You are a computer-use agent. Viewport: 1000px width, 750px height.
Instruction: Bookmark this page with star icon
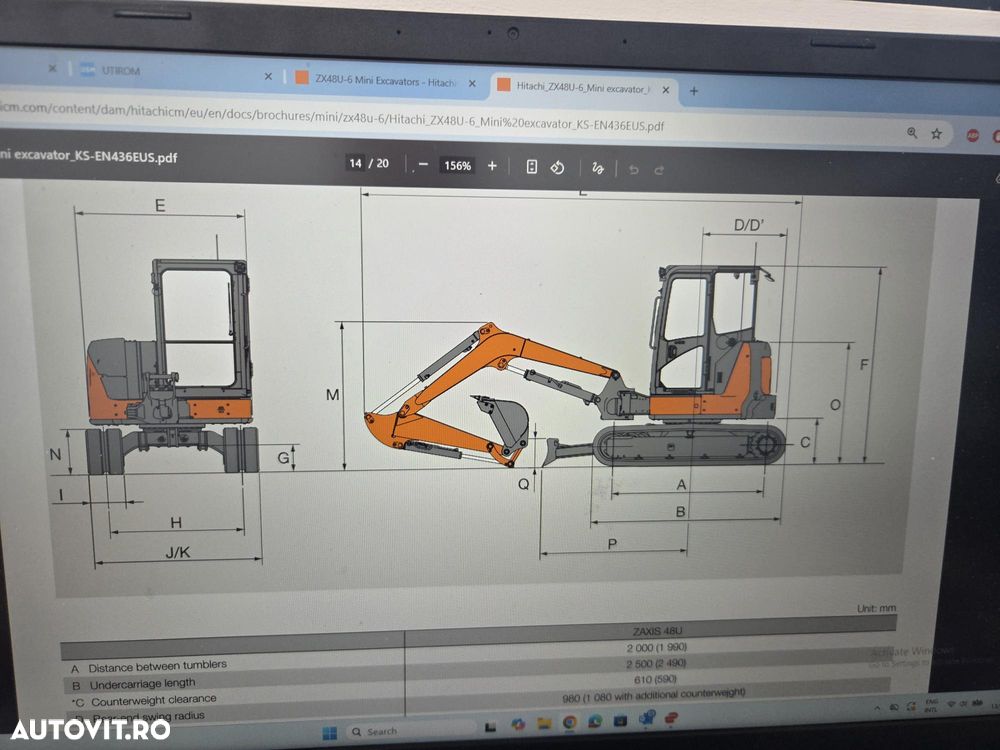(x=936, y=134)
